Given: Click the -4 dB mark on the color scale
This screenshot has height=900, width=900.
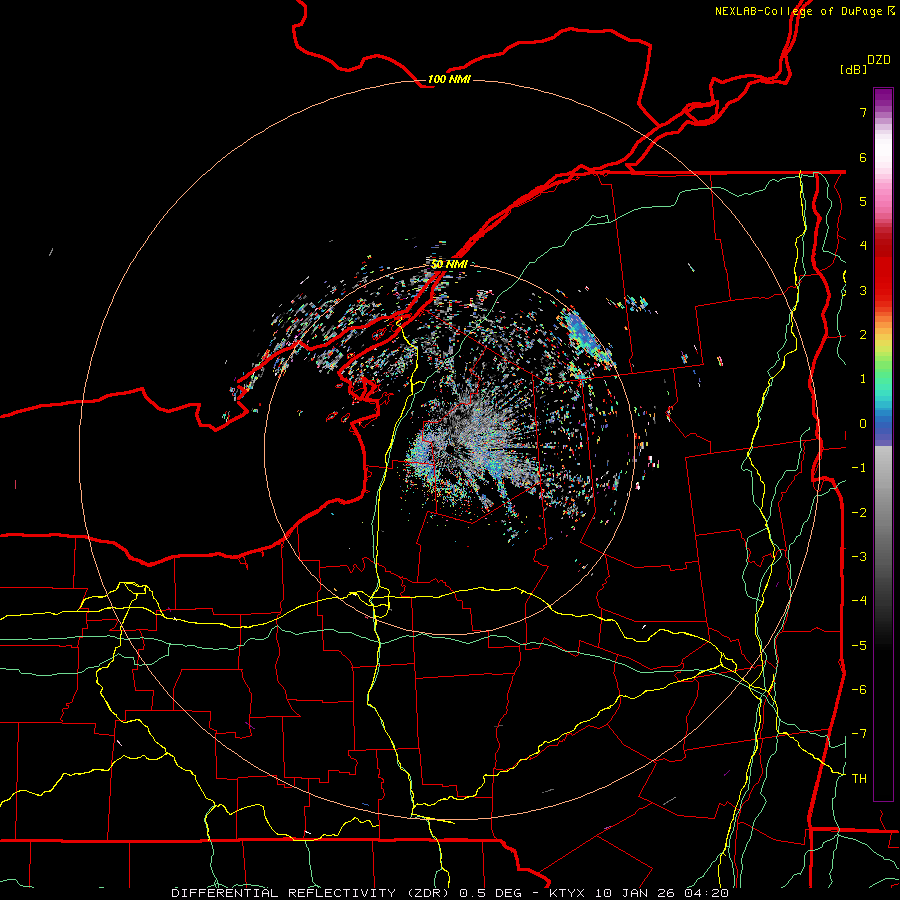Looking at the screenshot, I should [x=859, y=600].
